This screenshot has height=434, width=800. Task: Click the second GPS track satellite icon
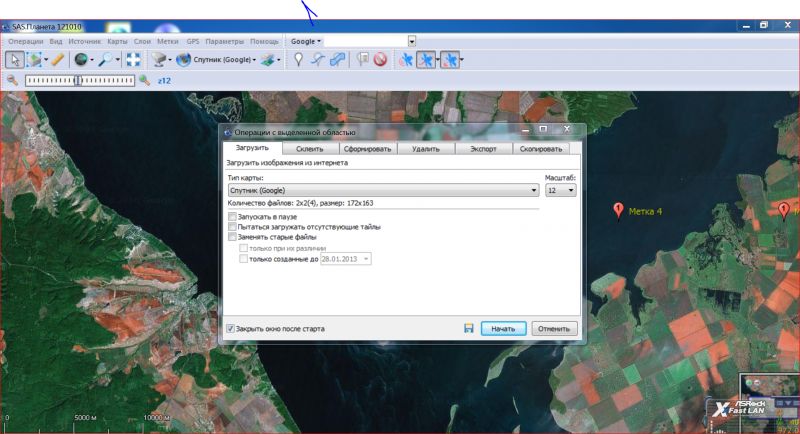coord(426,60)
